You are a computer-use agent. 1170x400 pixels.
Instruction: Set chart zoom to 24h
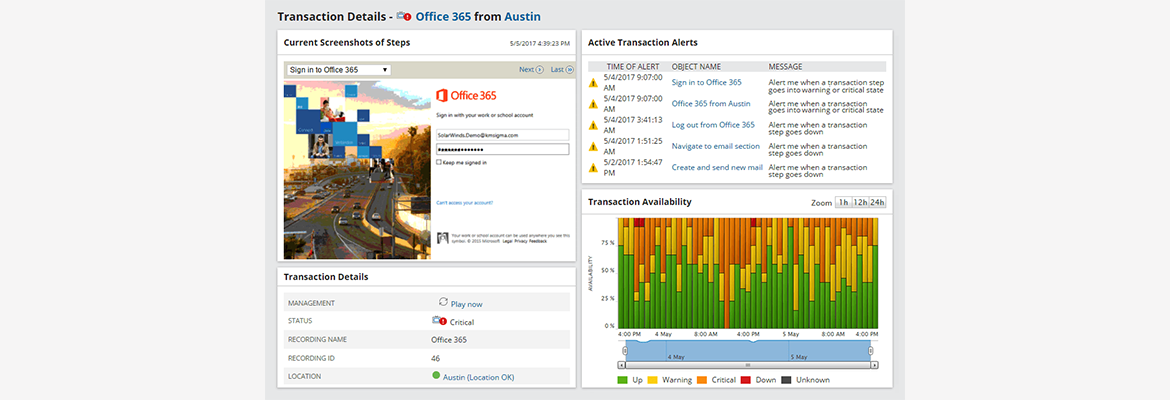(878, 202)
